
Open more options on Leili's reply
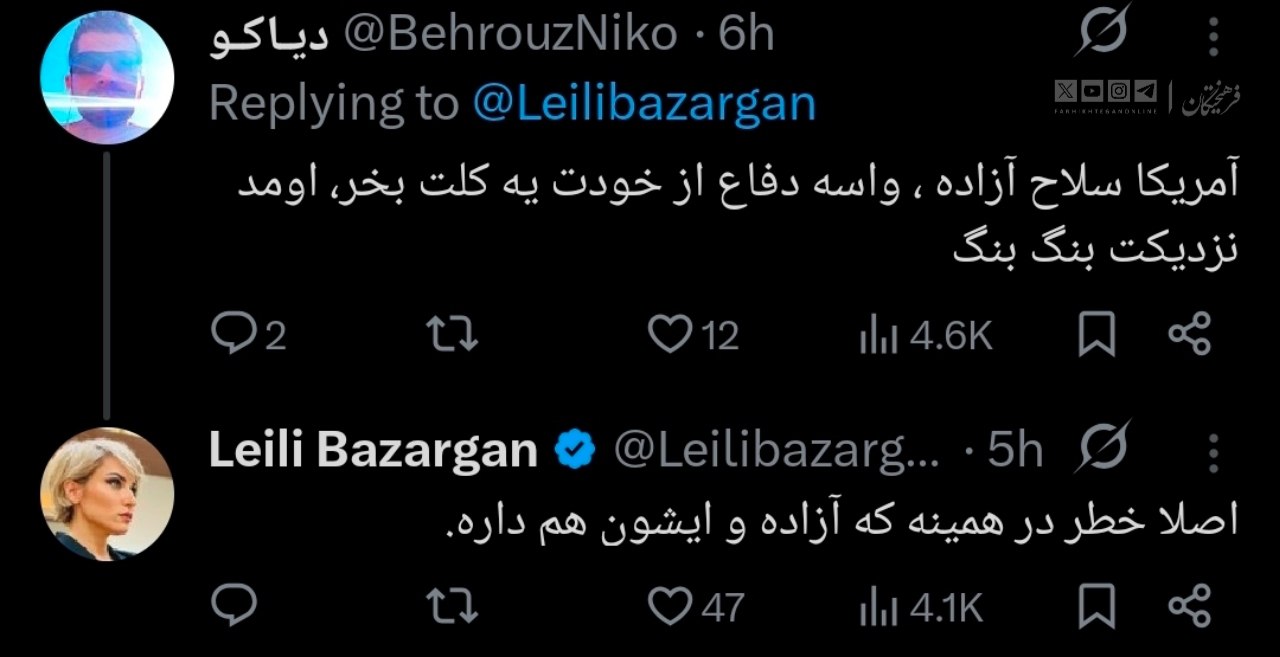pos(1213,453)
